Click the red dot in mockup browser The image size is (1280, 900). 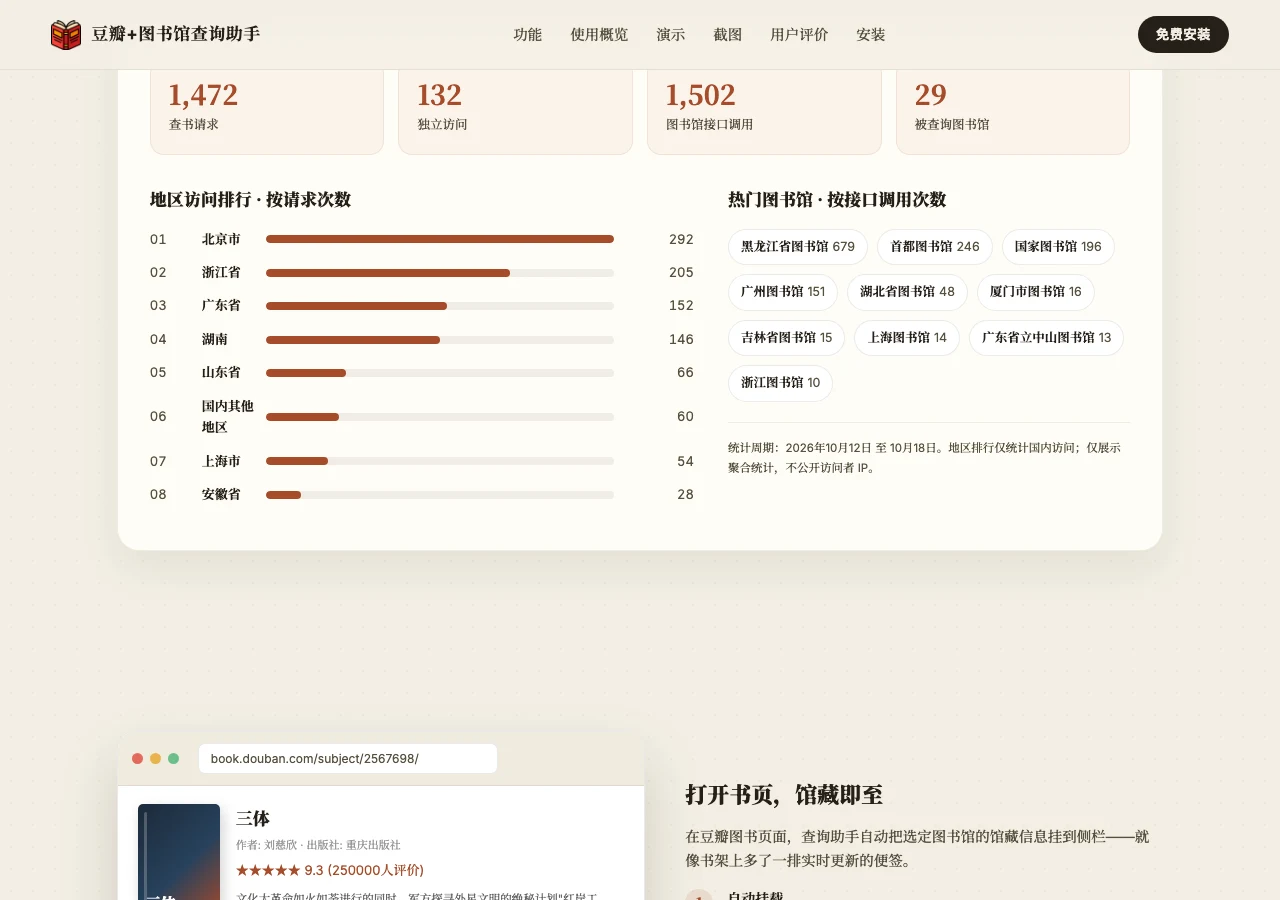(x=137, y=759)
